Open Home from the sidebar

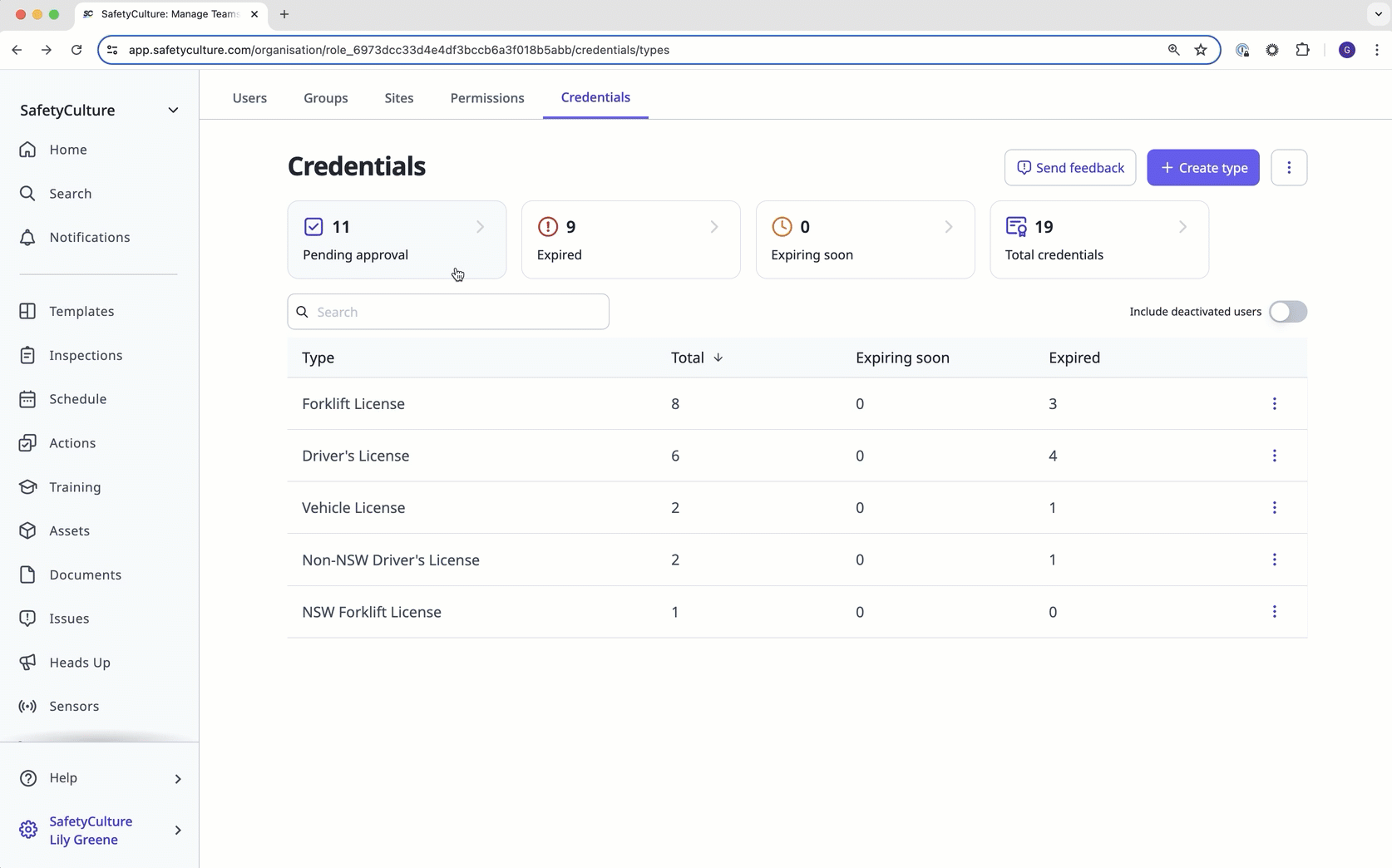tap(68, 150)
